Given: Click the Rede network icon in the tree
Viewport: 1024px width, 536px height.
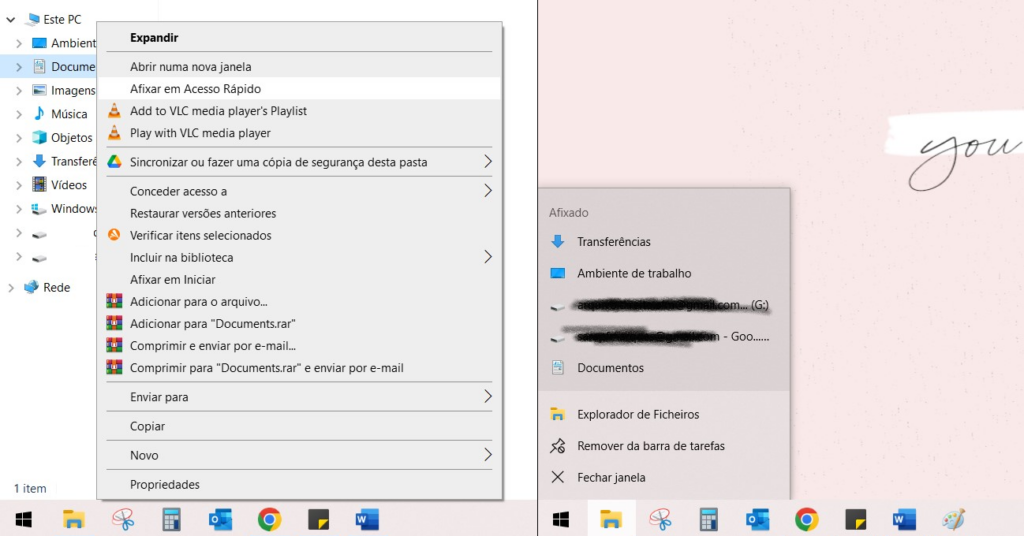Looking at the screenshot, I should [31, 287].
